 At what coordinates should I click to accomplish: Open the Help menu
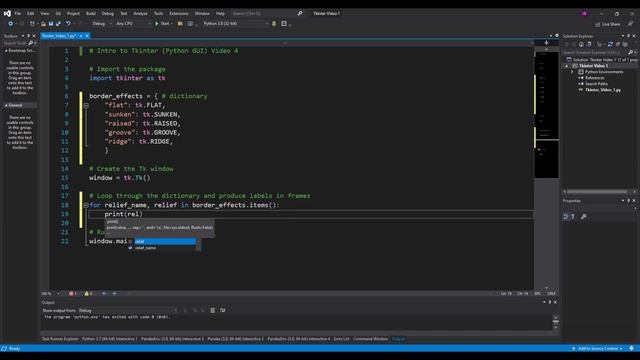[x=220, y=13]
